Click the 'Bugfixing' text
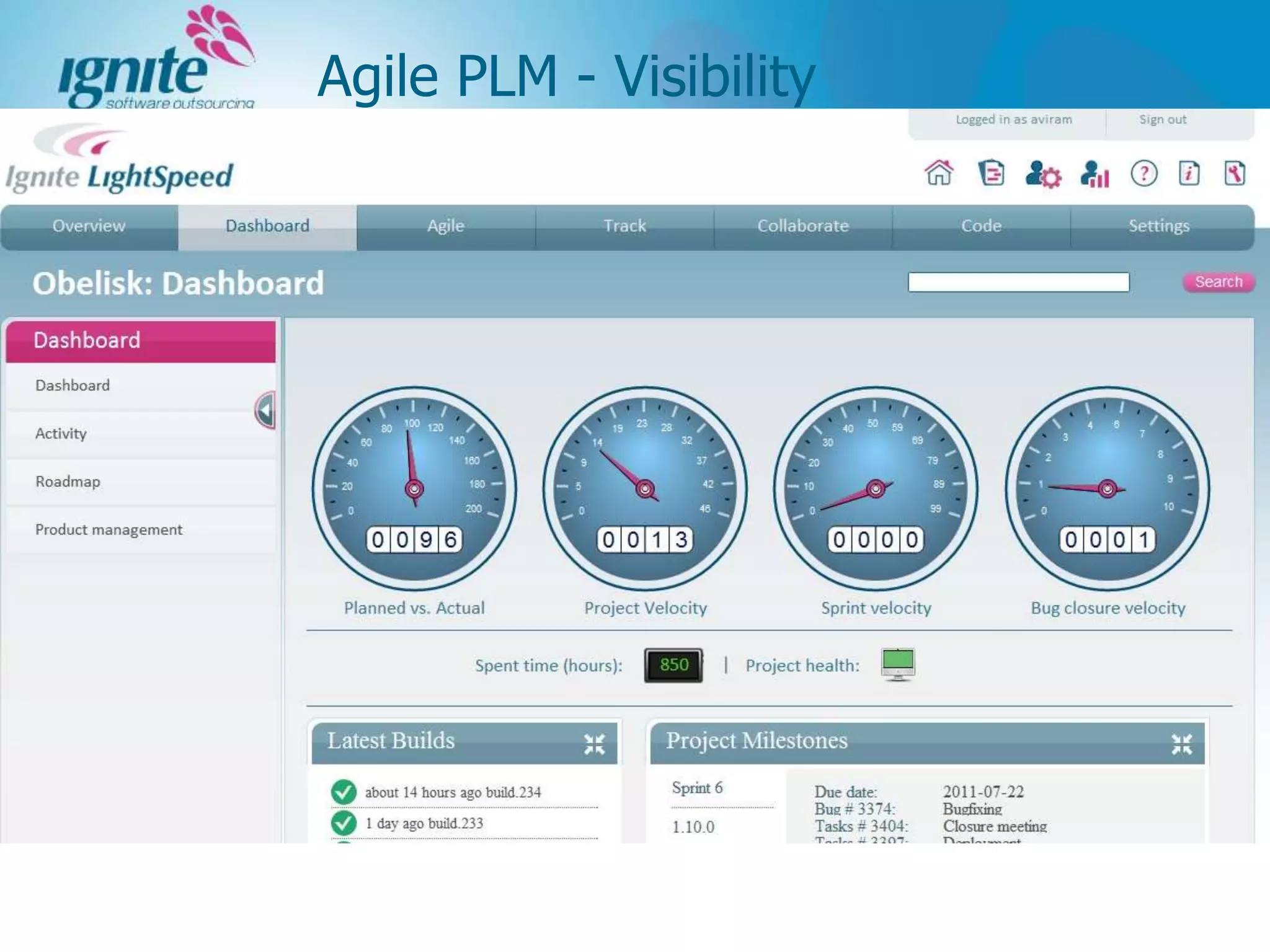 [x=972, y=809]
